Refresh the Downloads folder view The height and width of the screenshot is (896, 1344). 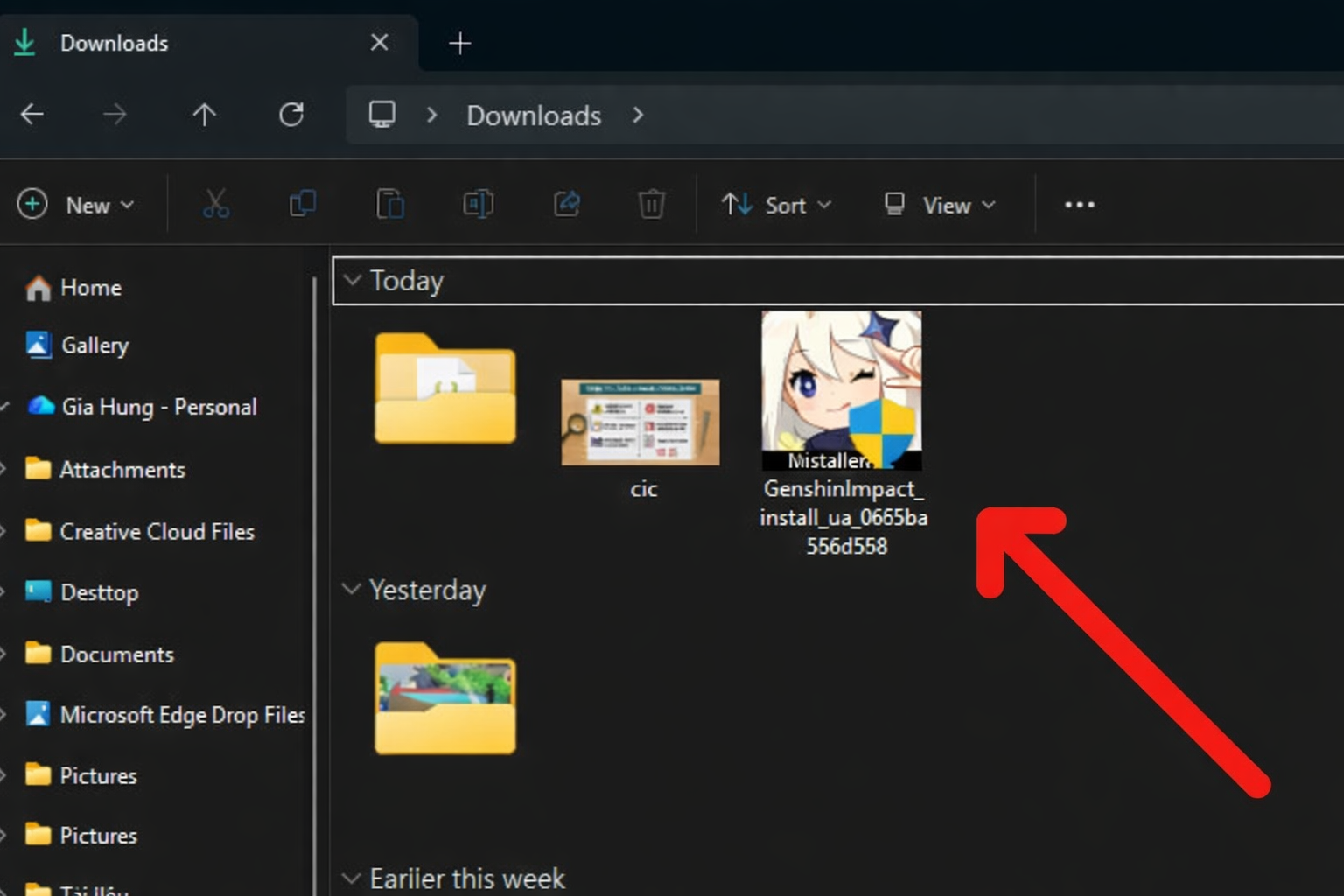pyautogui.click(x=291, y=115)
